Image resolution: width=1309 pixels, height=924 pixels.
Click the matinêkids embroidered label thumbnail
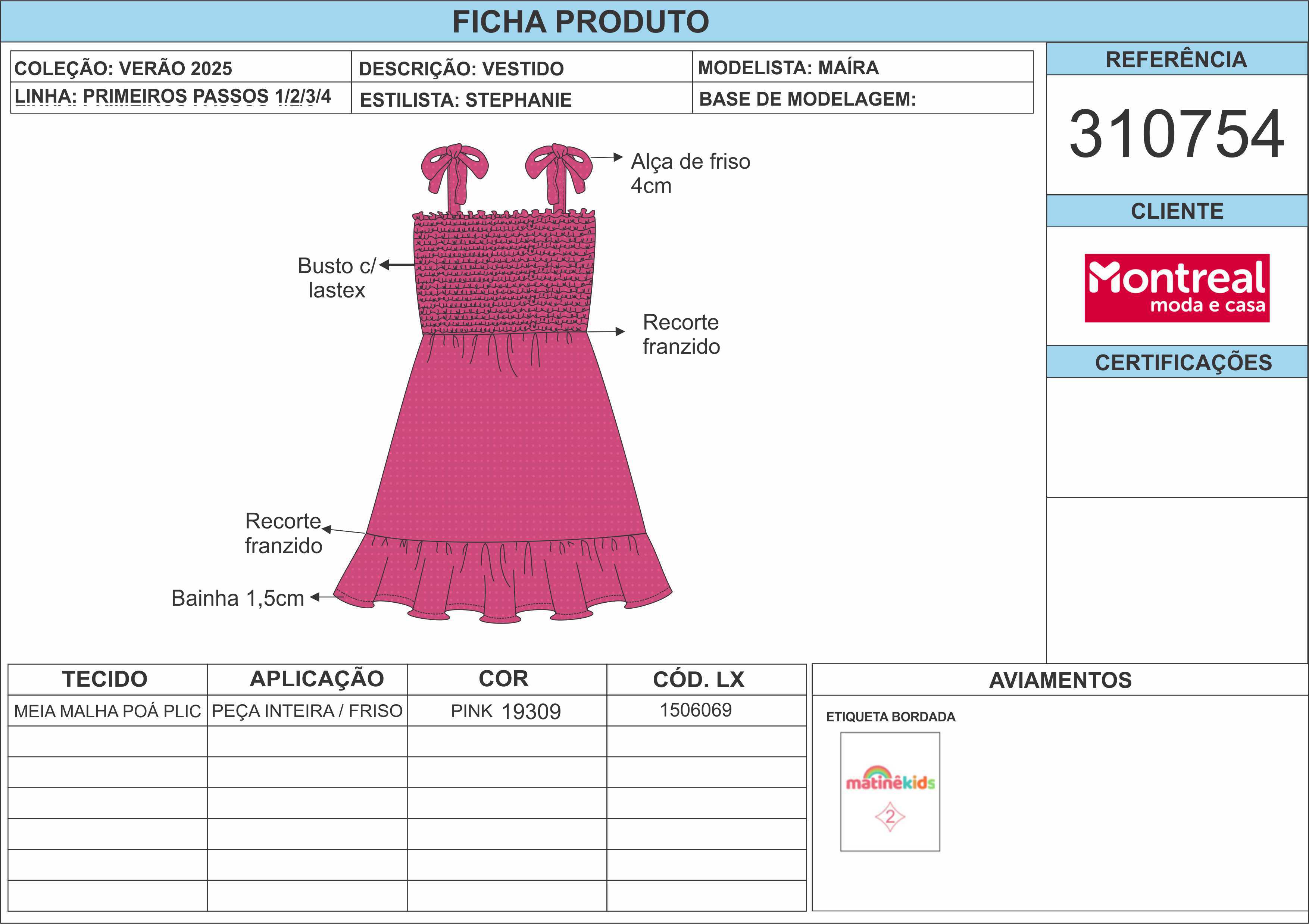(x=889, y=791)
